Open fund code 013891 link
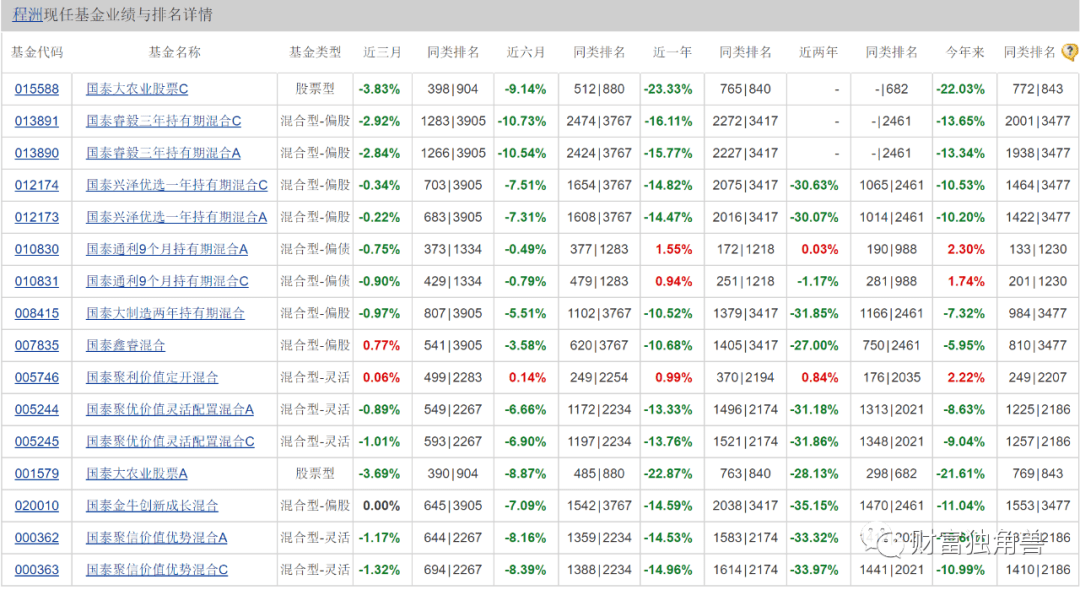 coord(37,121)
